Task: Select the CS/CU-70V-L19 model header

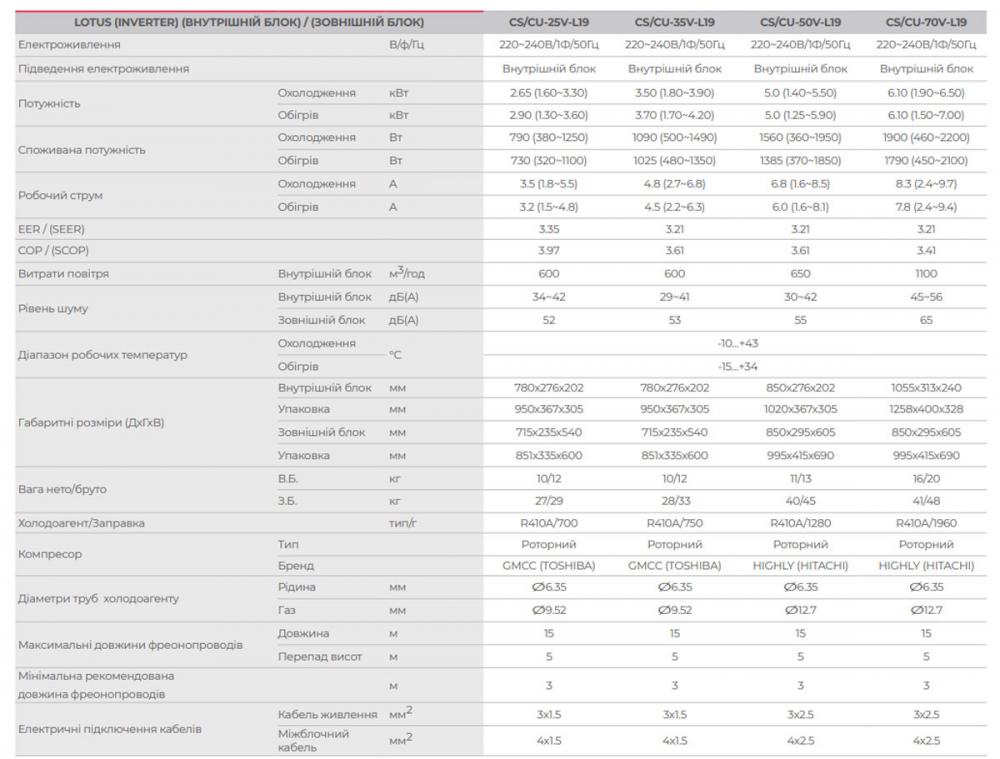Action: [x=926, y=21]
